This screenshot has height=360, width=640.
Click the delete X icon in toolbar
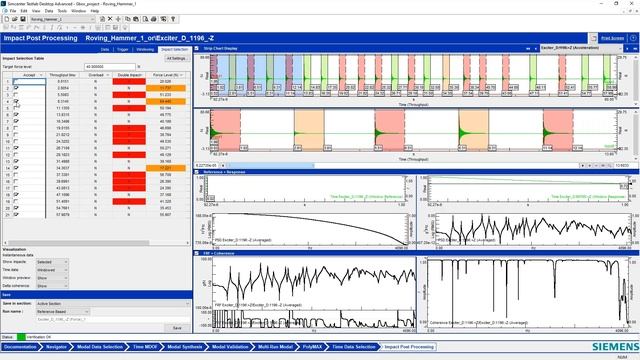tap(110, 19)
